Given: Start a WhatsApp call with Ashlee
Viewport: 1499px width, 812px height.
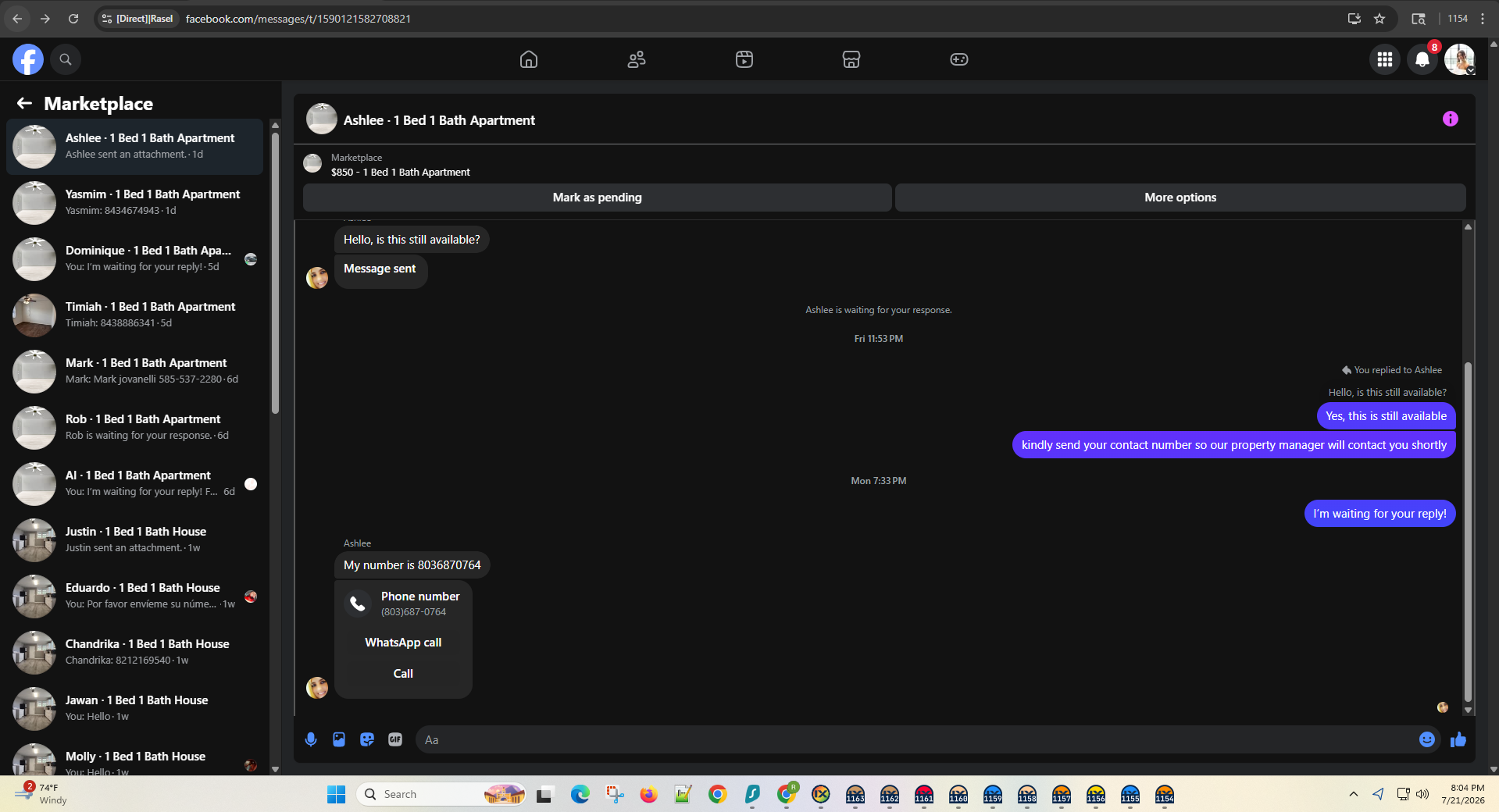Looking at the screenshot, I should pyautogui.click(x=403, y=643).
